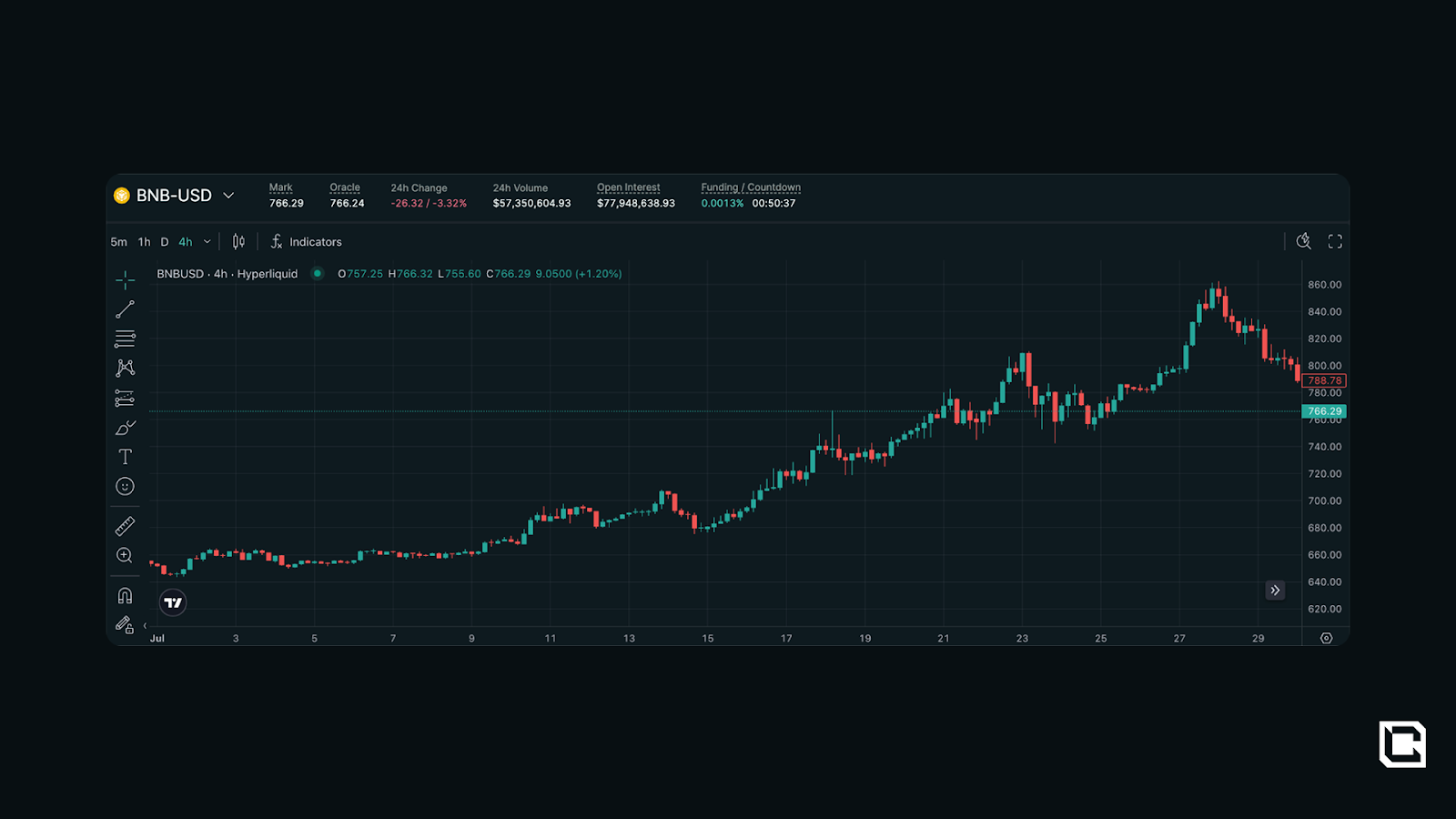Click the zoom-in magnifier tool

click(125, 555)
